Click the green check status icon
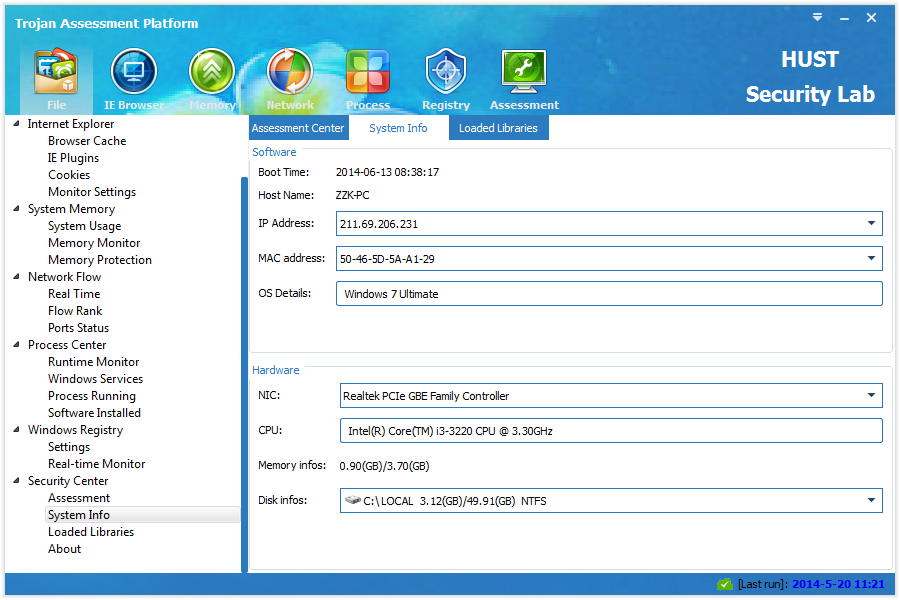Image resolution: width=900 pixels, height=600 pixels. tap(725, 584)
